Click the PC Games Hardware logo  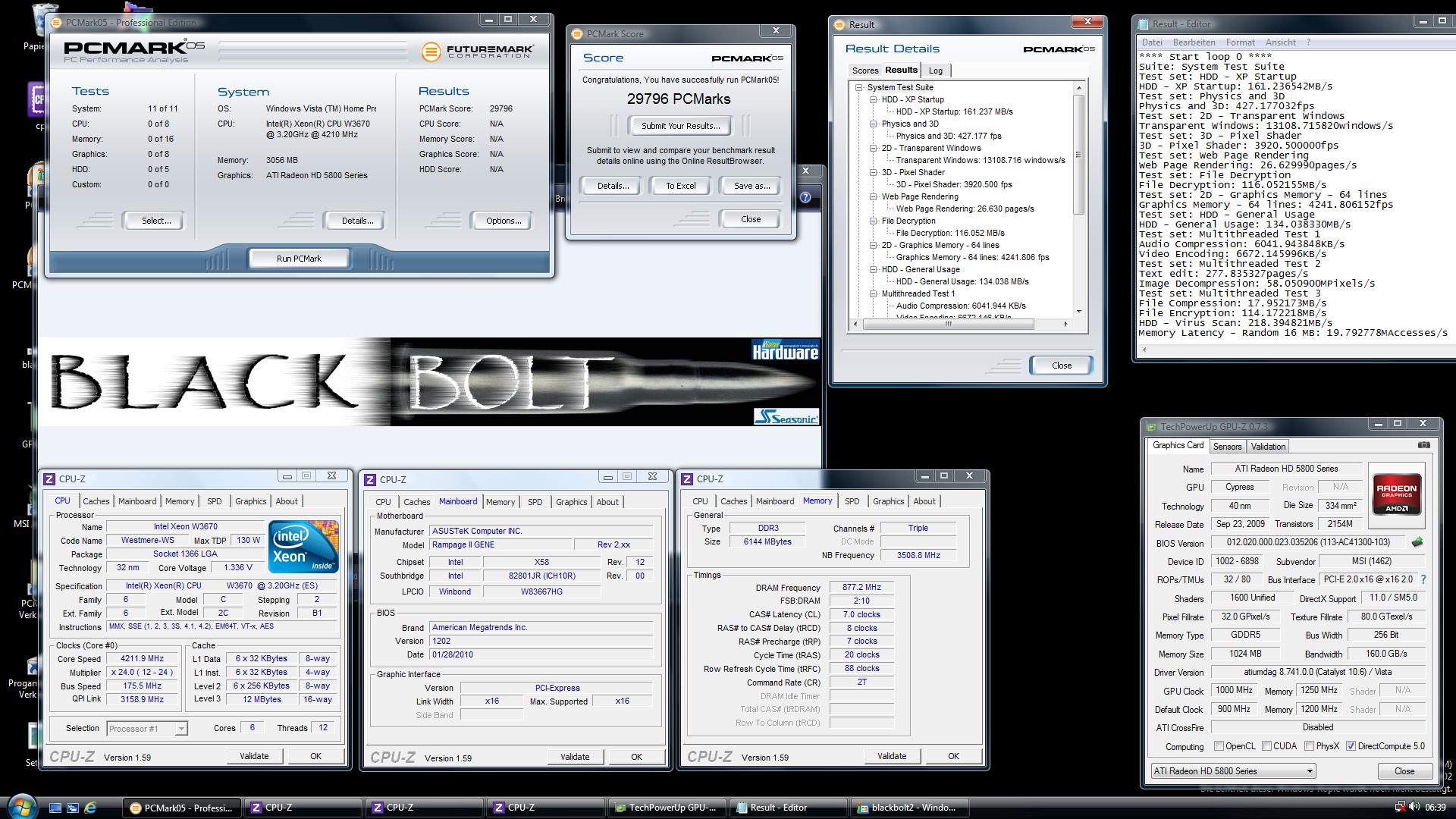click(786, 350)
